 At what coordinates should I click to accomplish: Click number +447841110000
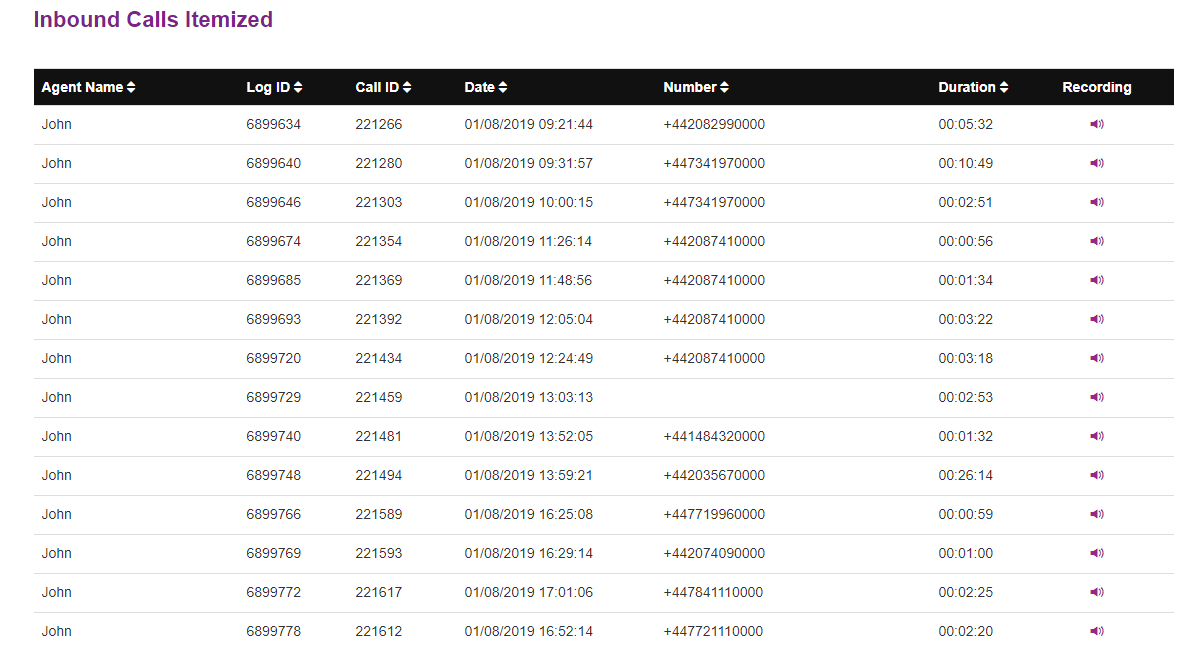713,593
